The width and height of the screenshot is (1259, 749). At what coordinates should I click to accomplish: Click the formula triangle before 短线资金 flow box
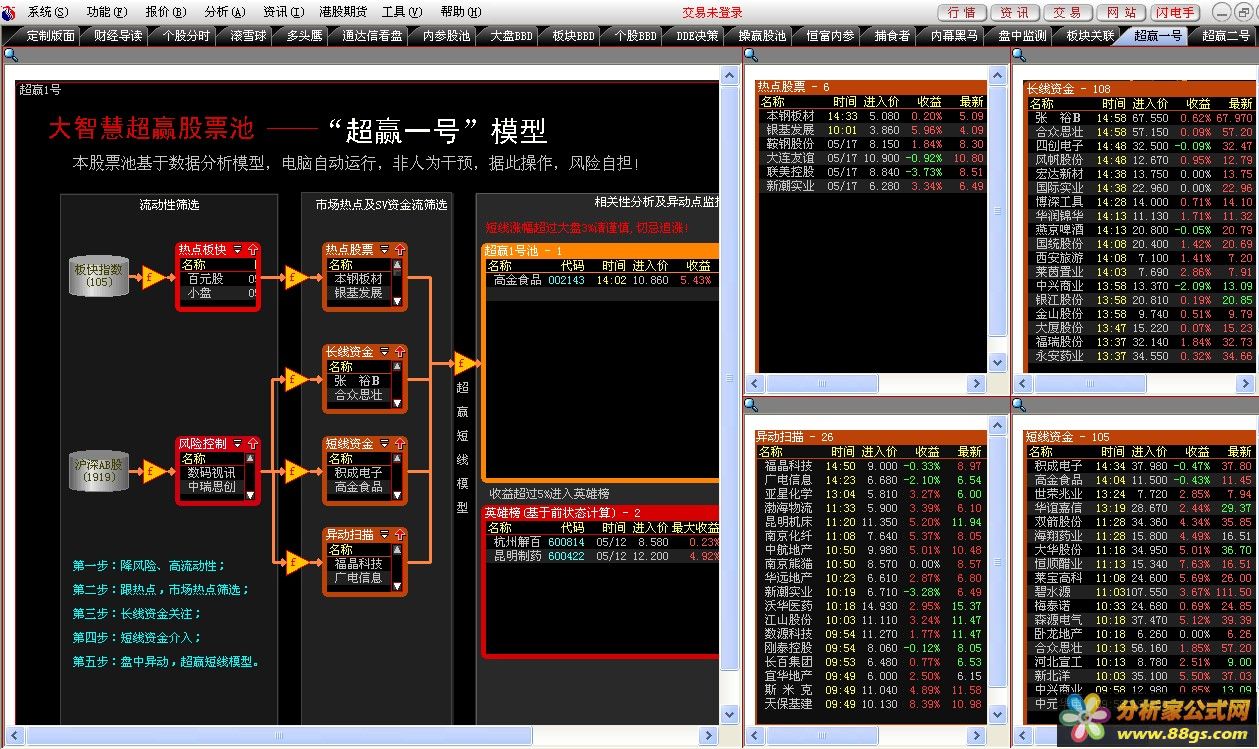click(296, 471)
